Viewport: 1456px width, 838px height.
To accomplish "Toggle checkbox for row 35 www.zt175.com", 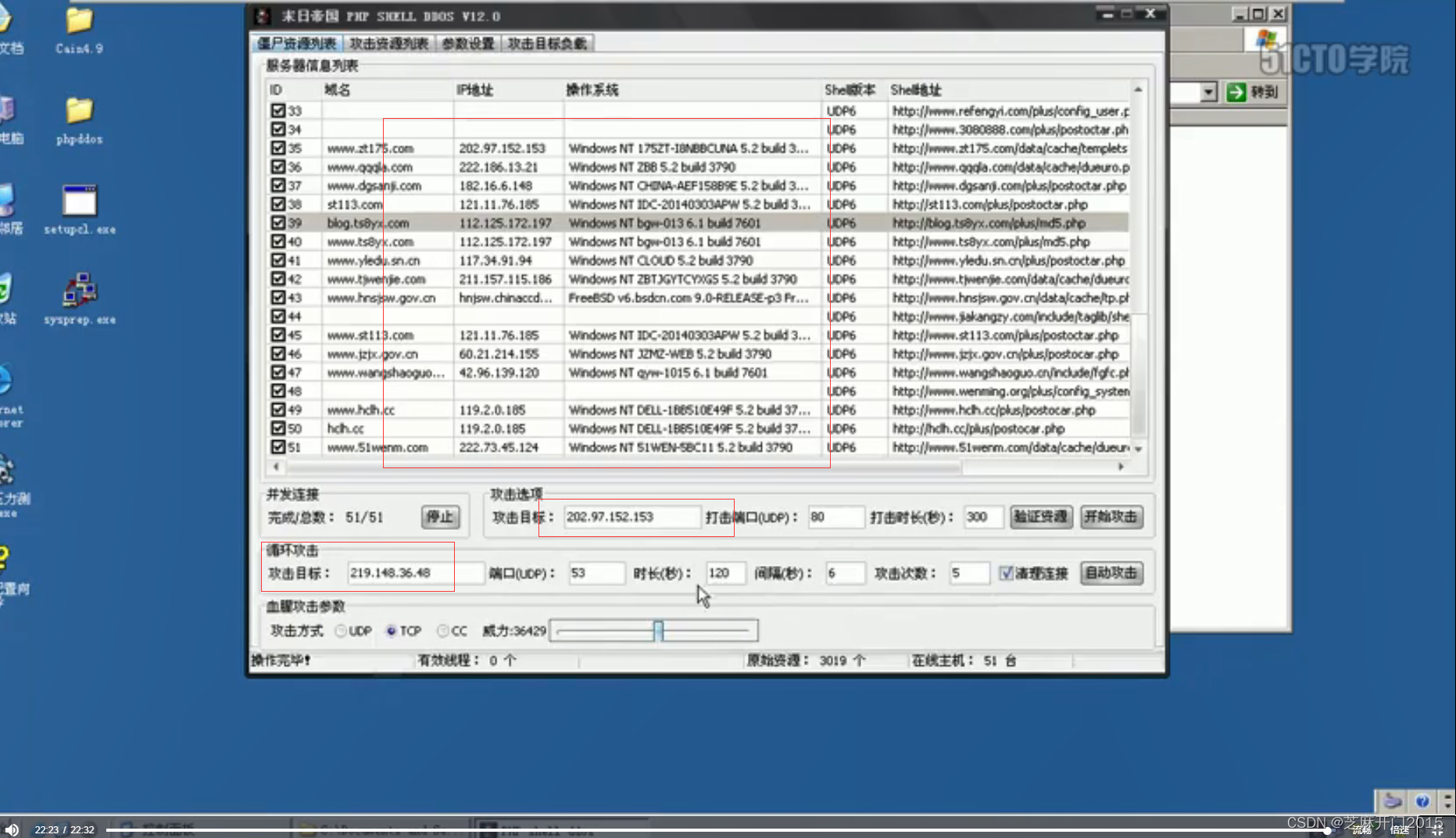I will (277, 148).
